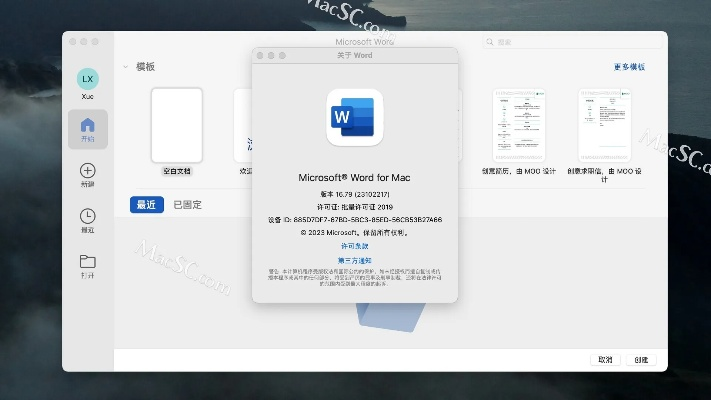Click the blue Word logo in About dialog
The image size is (711, 400).
coord(355,118)
